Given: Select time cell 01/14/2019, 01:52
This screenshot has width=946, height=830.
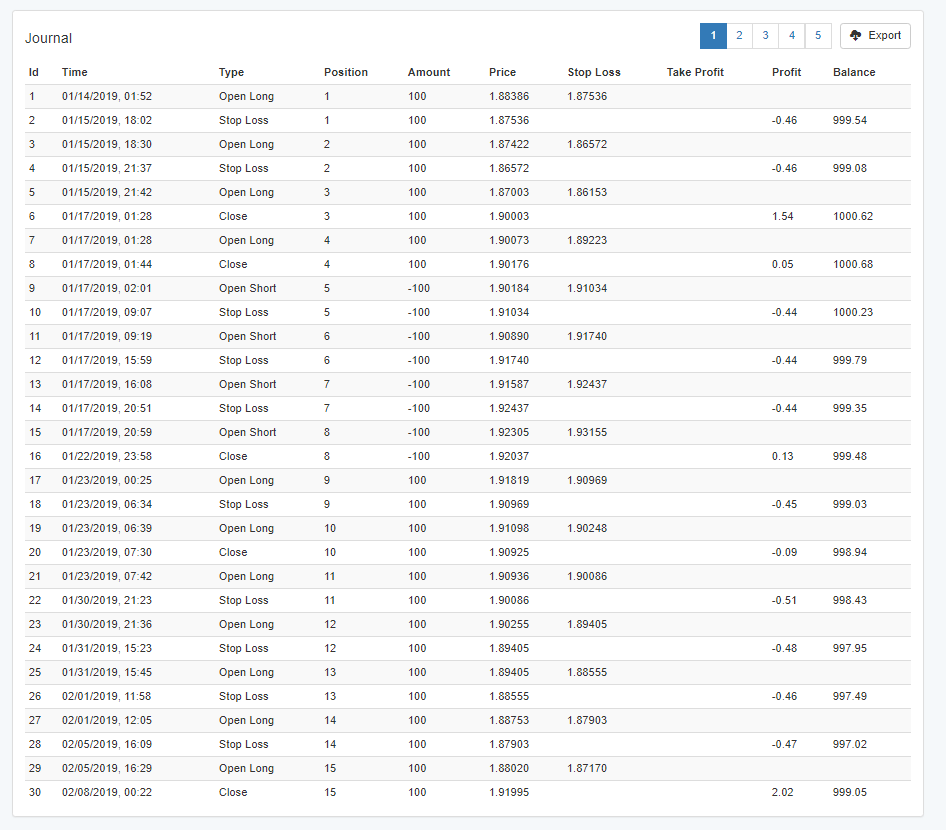Looking at the screenshot, I should click(x=107, y=97).
